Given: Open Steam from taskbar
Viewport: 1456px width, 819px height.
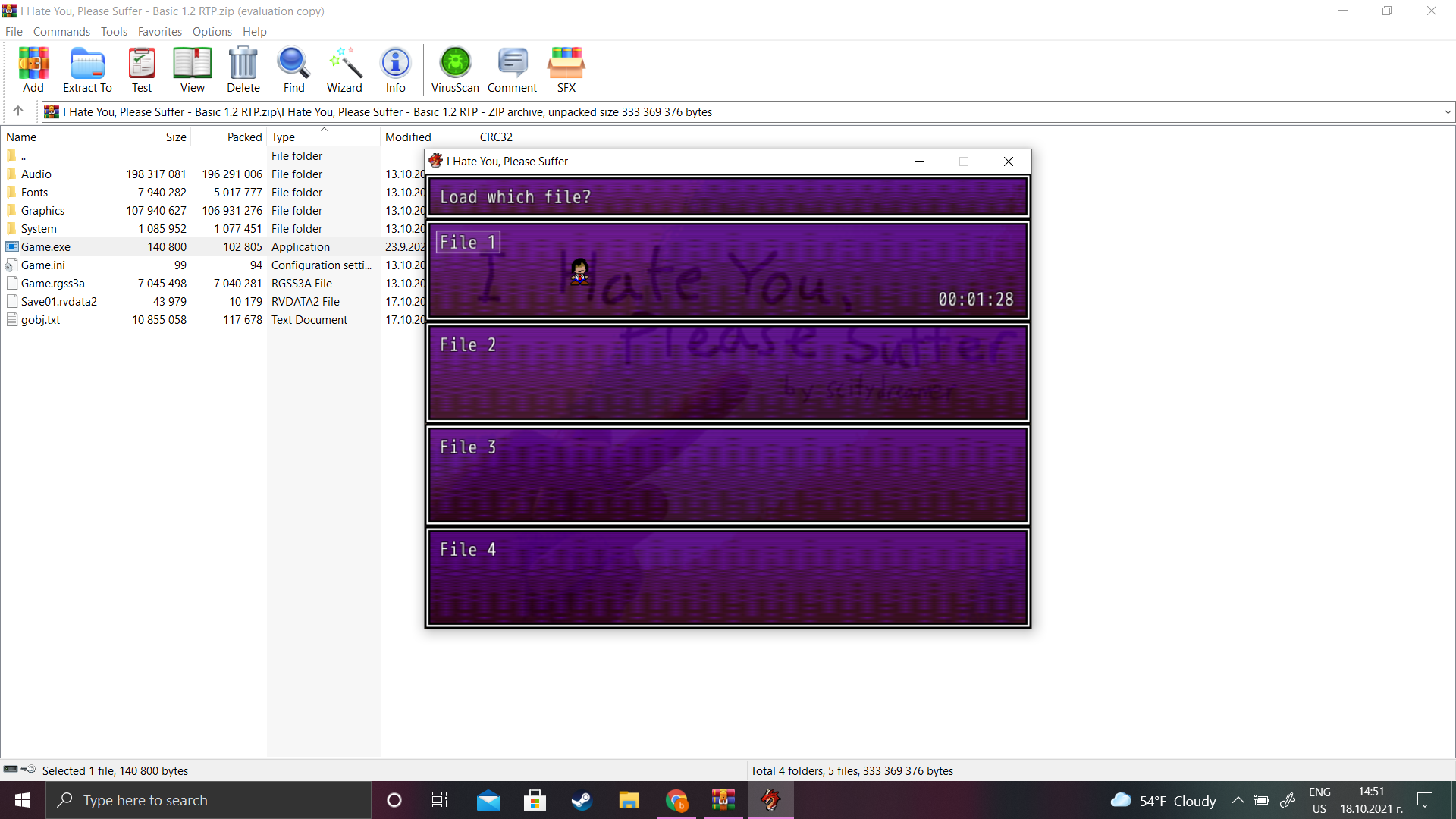Looking at the screenshot, I should pos(582,800).
